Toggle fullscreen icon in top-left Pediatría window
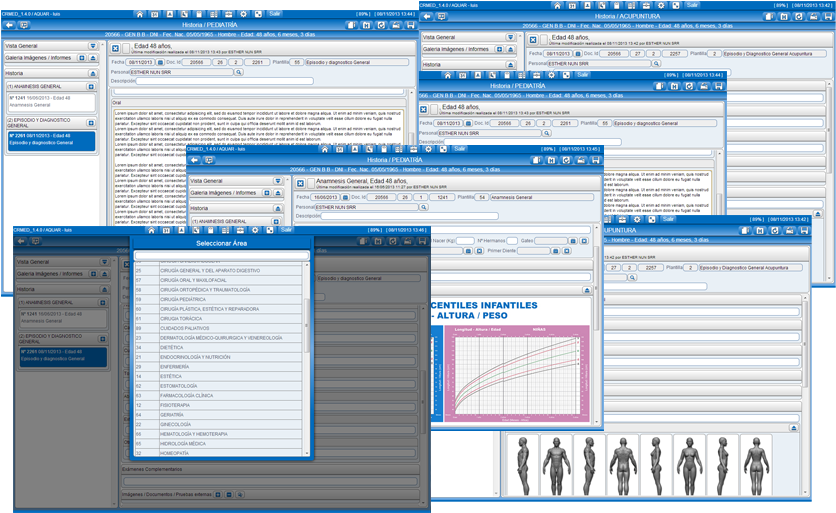The width and height of the screenshot is (836, 513). point(258,14)
